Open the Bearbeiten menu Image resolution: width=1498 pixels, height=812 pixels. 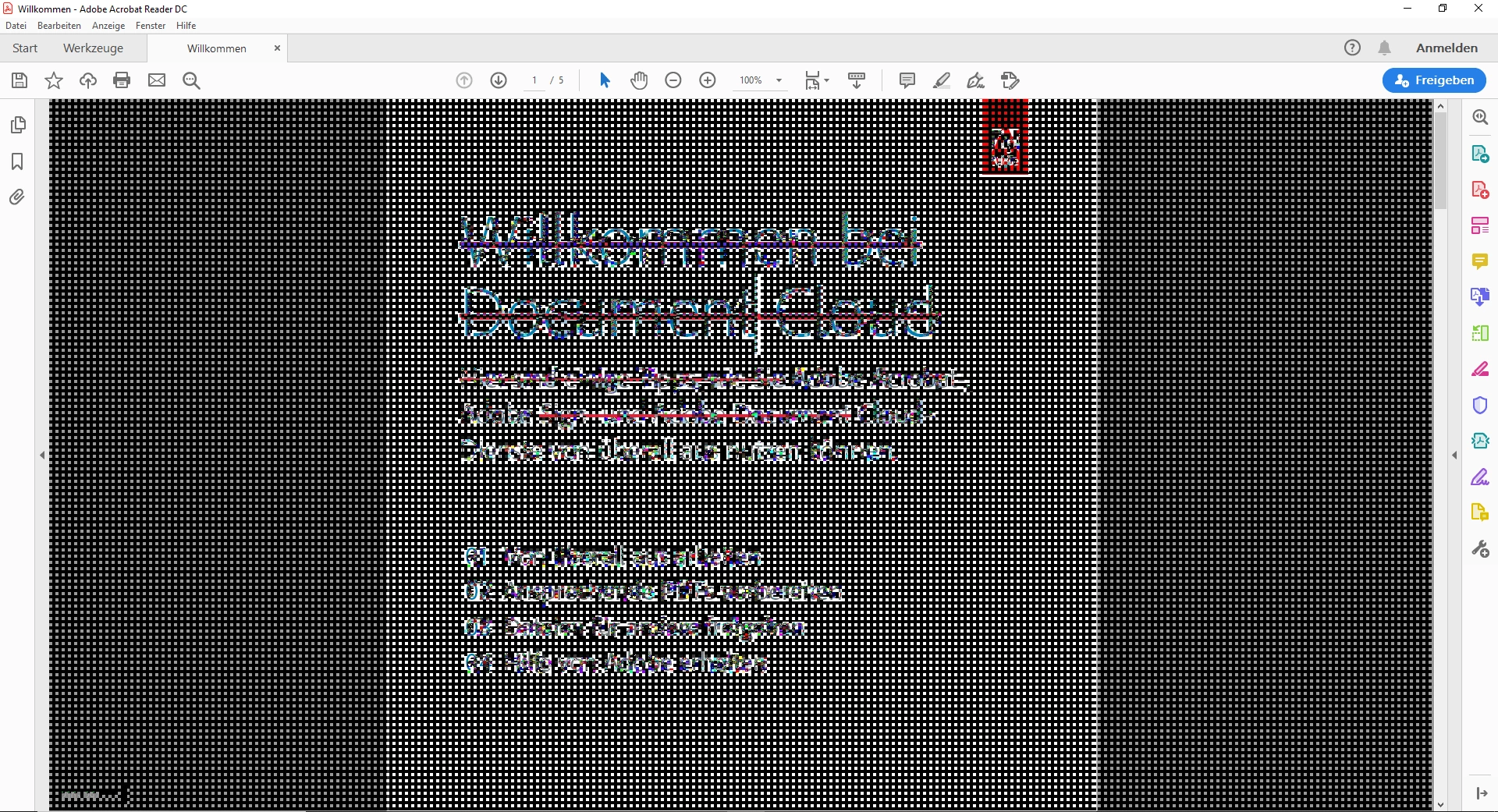pos(59,26)
